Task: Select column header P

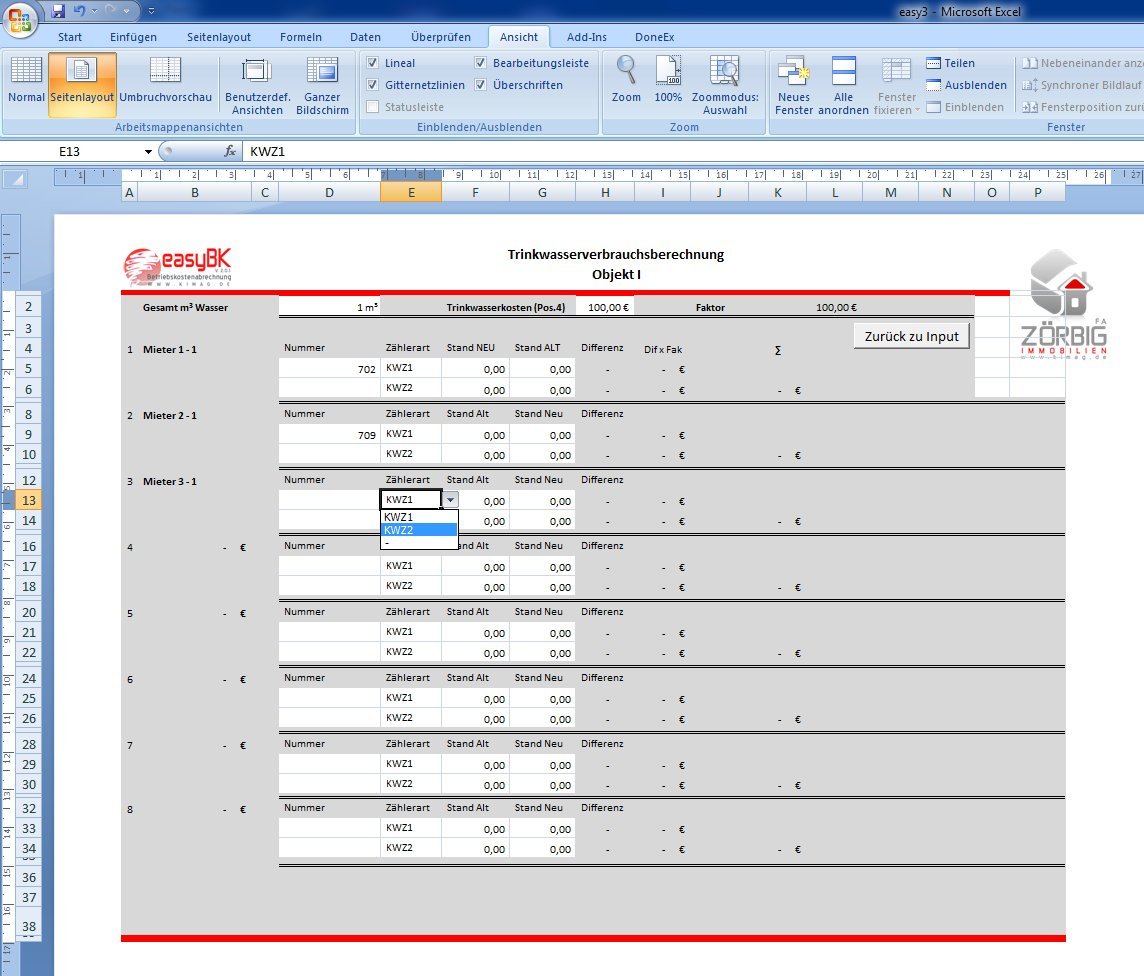Action: 1037,193
